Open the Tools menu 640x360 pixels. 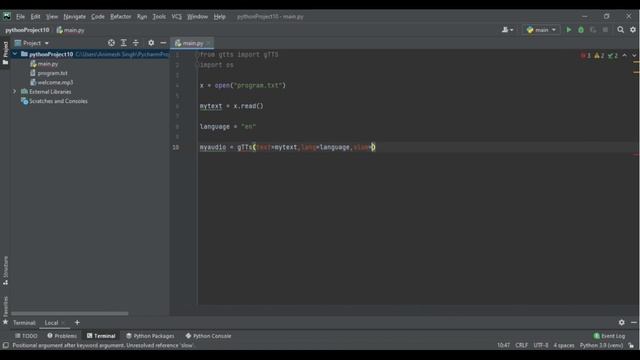pos(159,16)
